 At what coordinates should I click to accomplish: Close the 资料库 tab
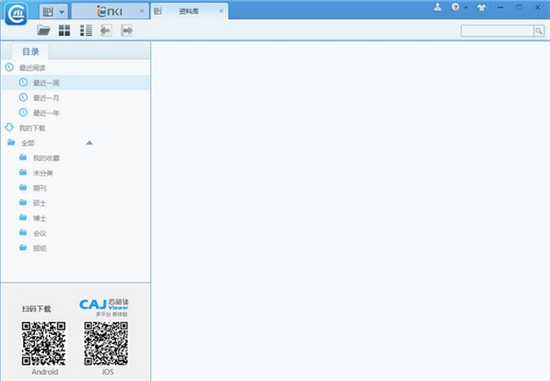[x=221, y=11]
